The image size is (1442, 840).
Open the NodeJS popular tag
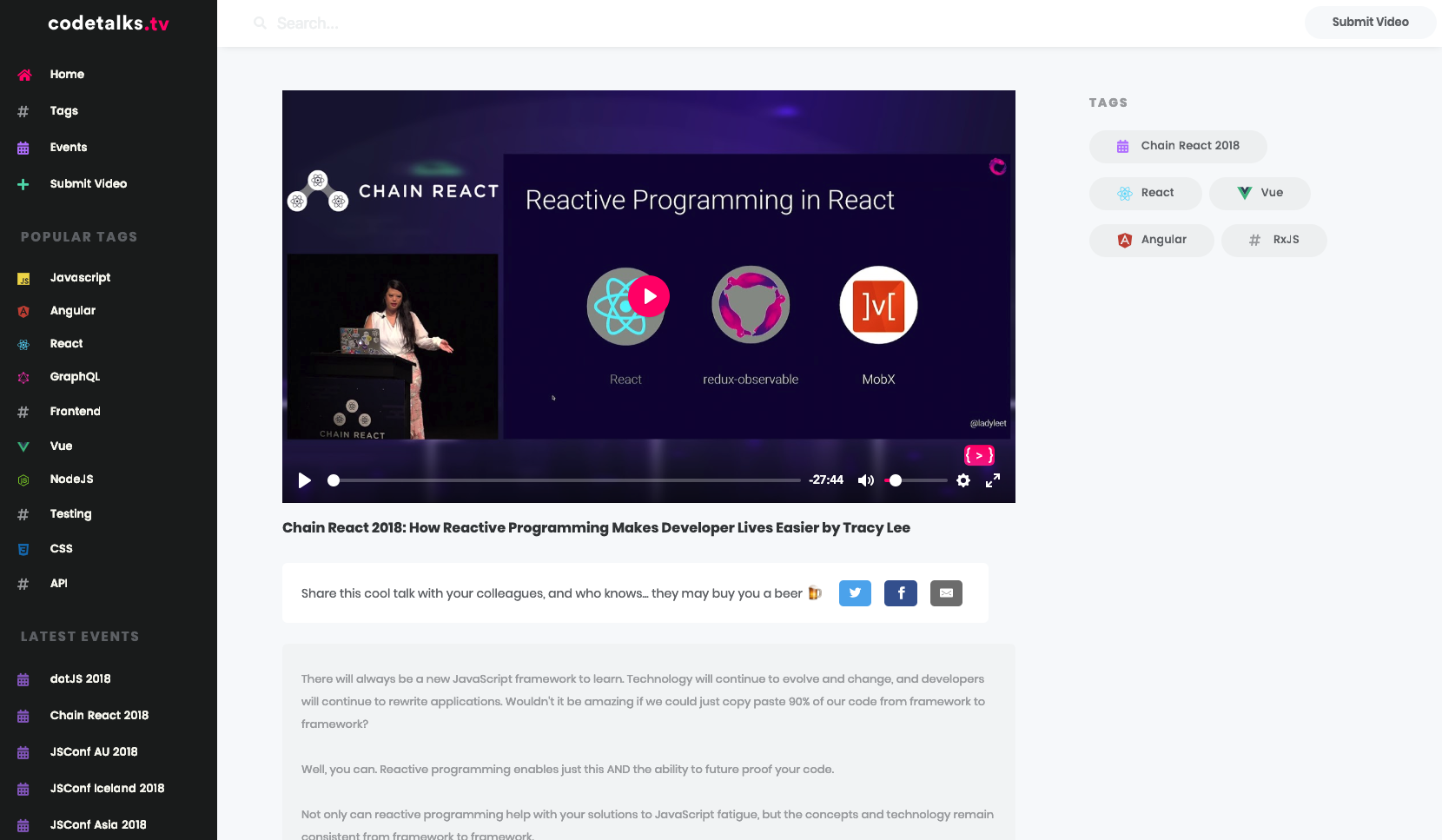(71, 480)
